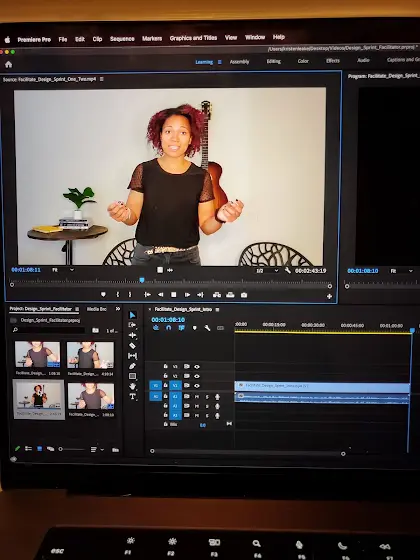
Task: Click the Overwrite button in Source monitor
Action: (230, 295)
